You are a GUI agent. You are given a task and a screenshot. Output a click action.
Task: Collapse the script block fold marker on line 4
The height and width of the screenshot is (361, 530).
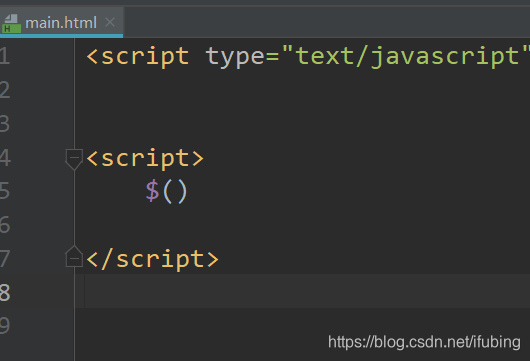[x=74, y=159]
